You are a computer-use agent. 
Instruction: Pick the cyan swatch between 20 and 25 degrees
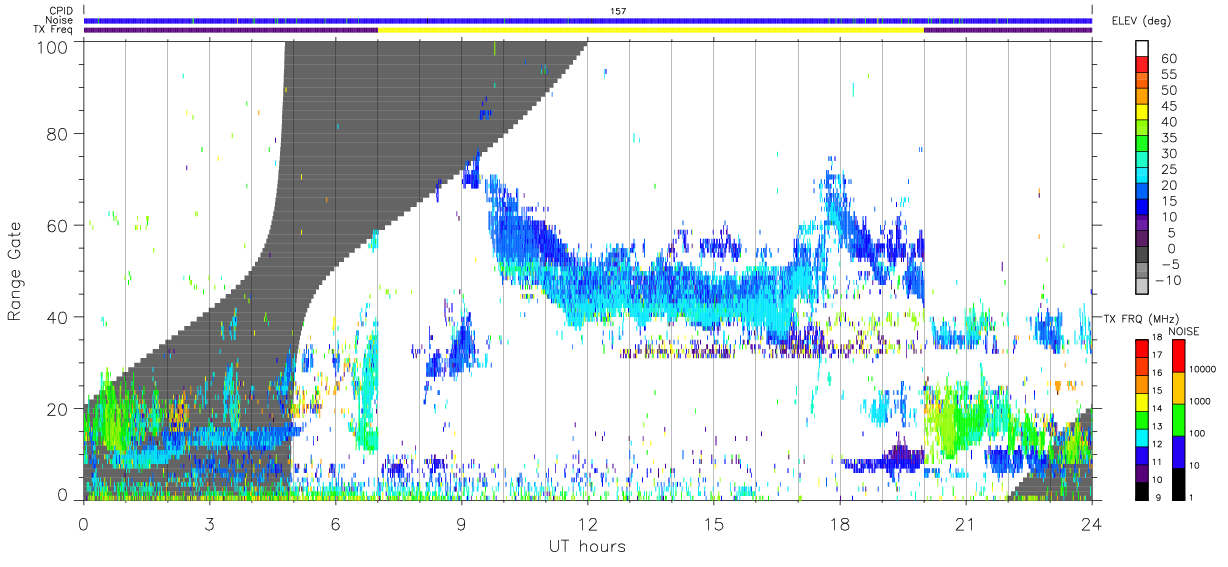coord(1142,177)
